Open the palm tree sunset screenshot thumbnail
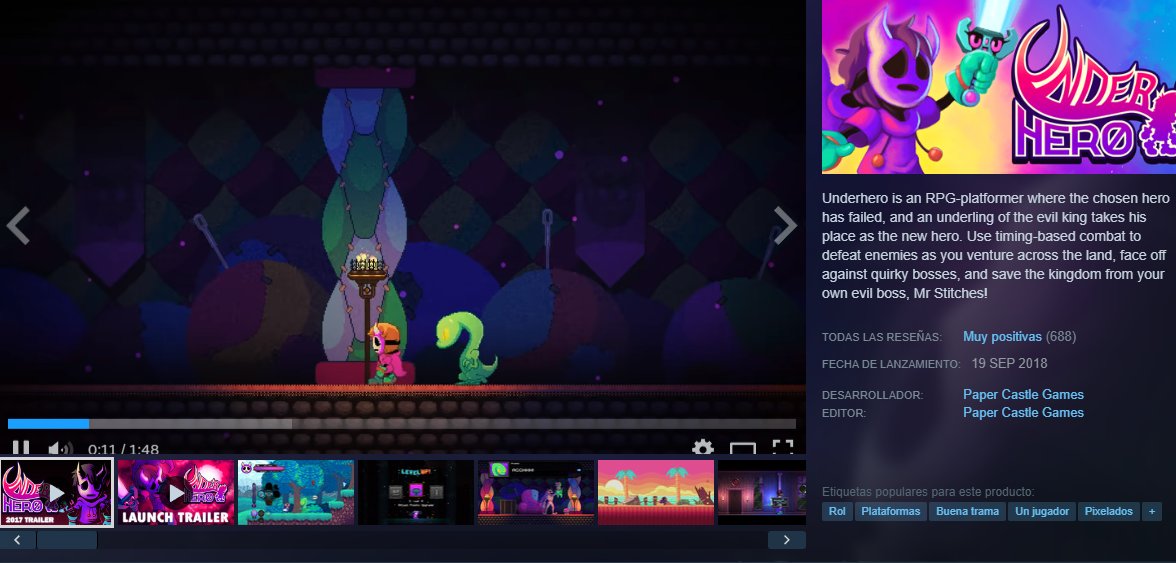 pyautogui.click(x=656, y=493)
